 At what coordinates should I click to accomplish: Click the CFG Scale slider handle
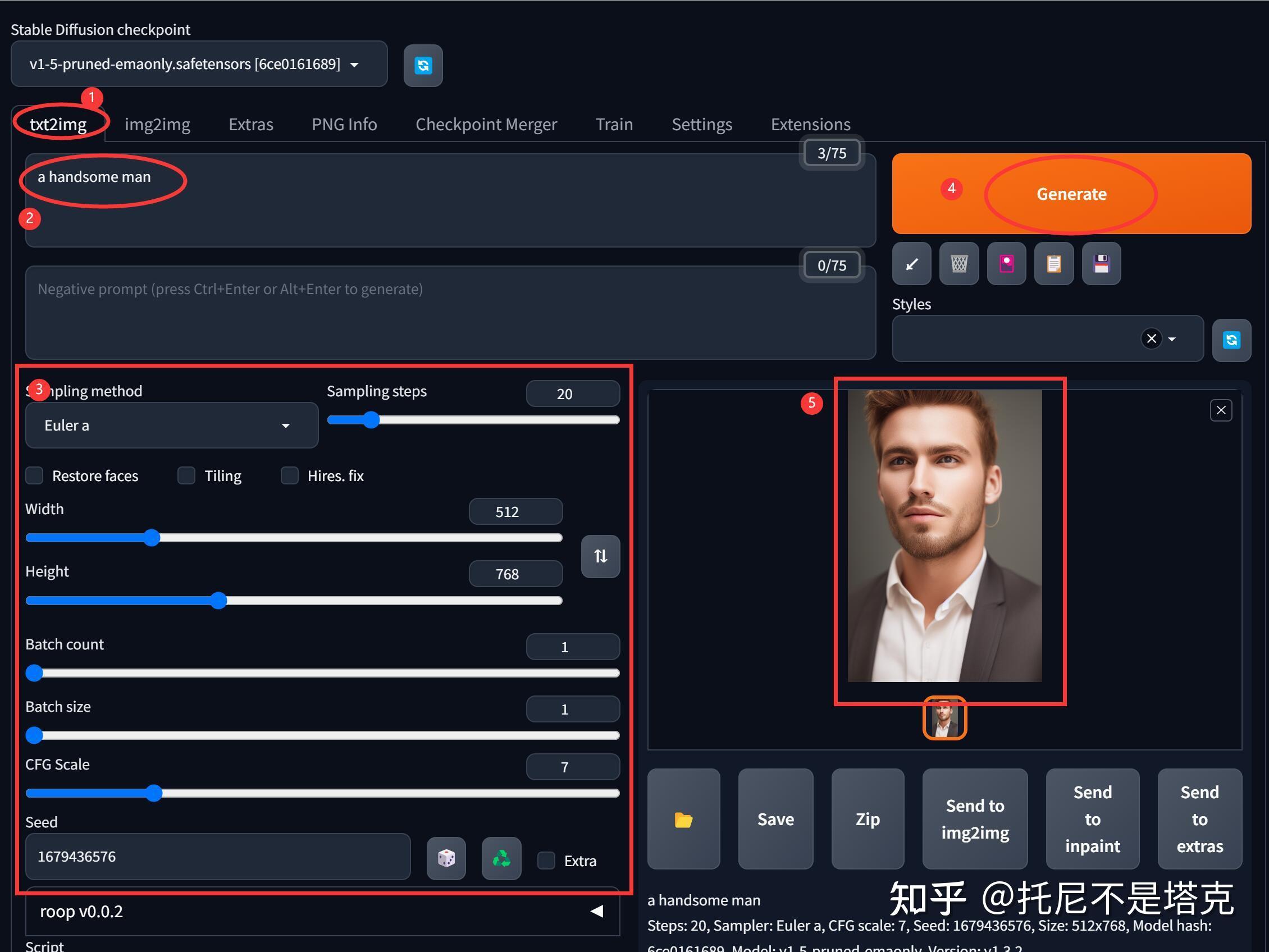click(154, 793)
